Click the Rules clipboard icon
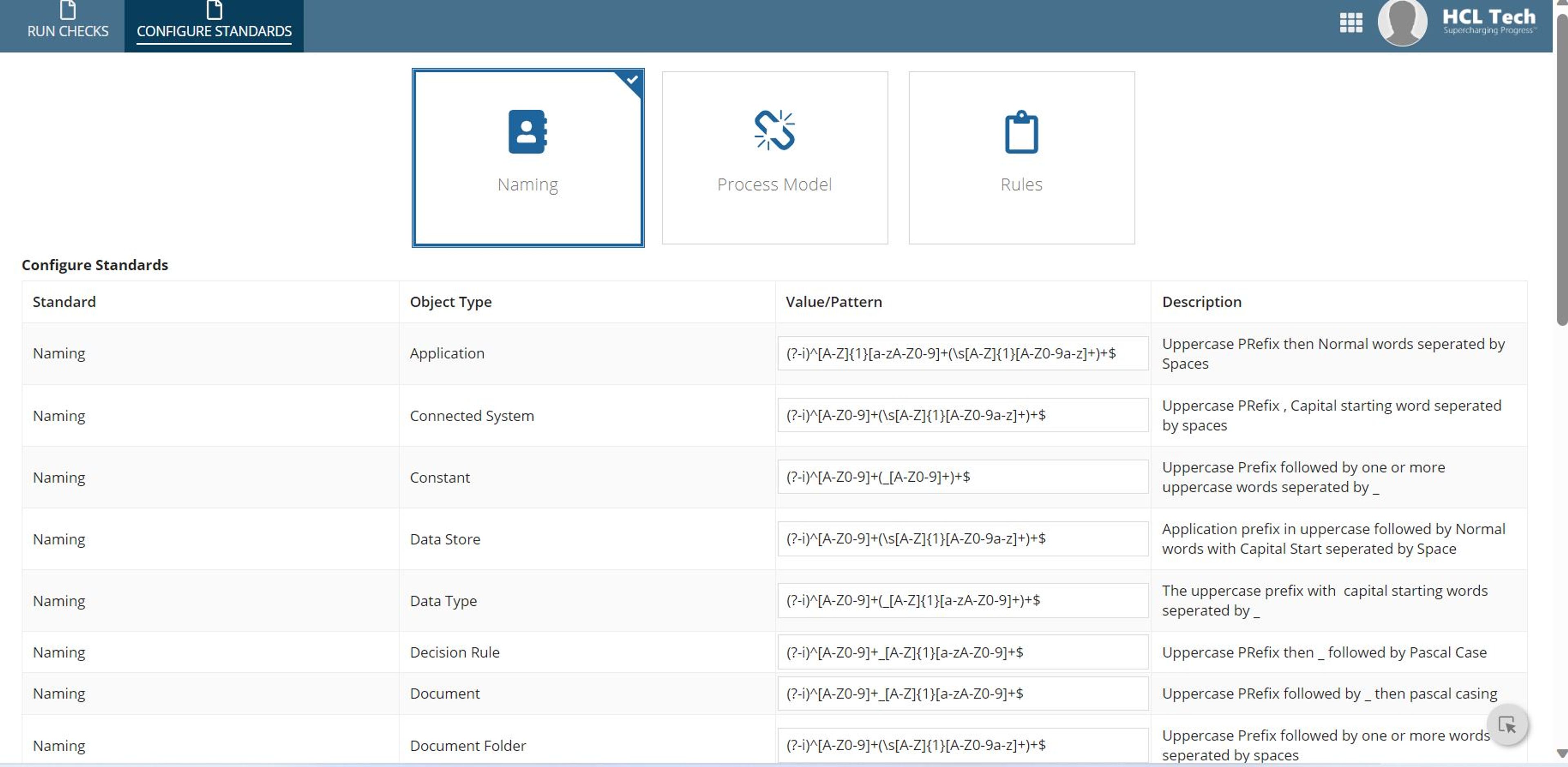 tap(1021, 131)
